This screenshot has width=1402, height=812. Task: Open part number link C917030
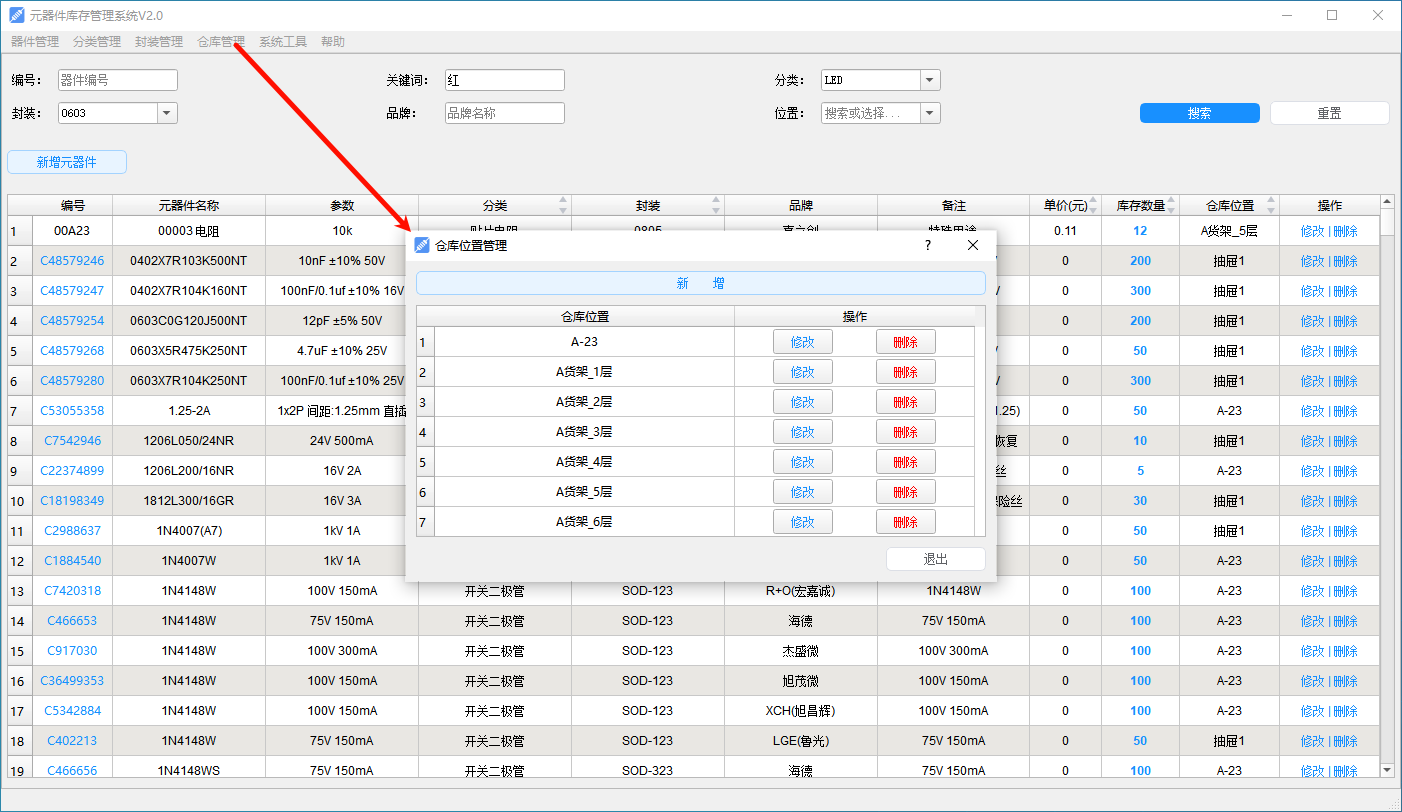tap(72, 651)
